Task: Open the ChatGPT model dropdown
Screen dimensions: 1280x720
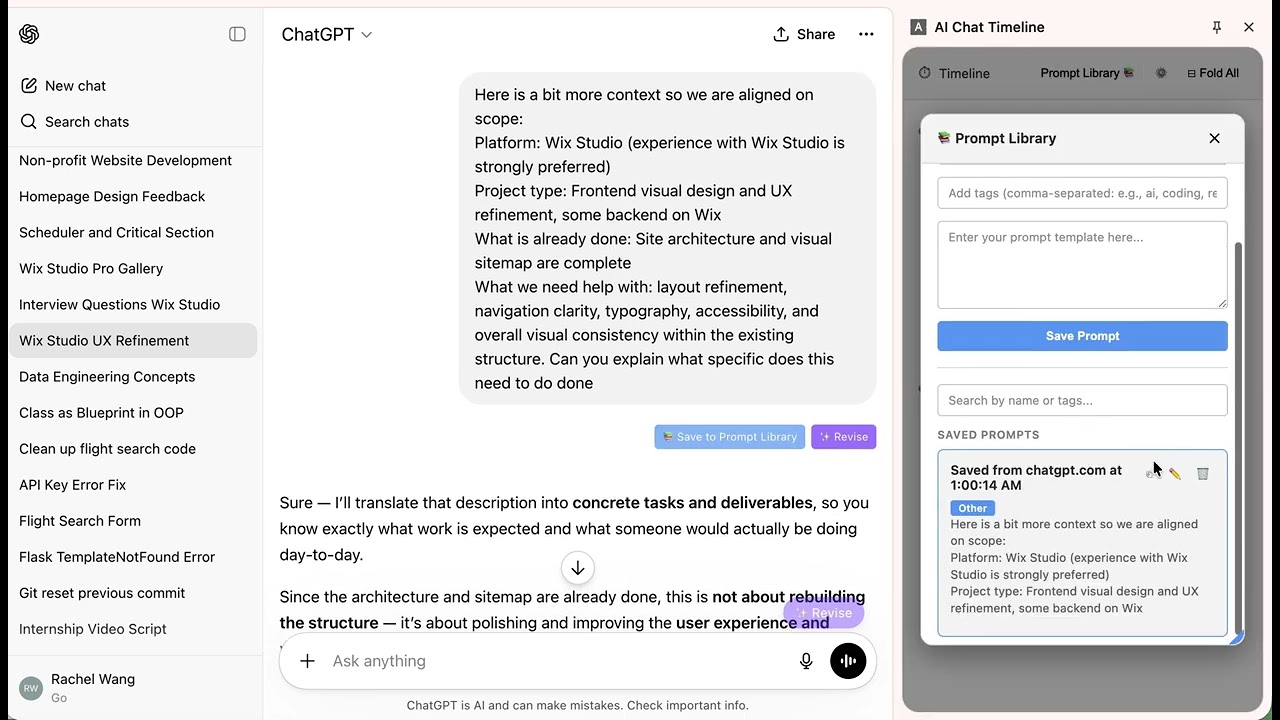Action: pos(327,34)
